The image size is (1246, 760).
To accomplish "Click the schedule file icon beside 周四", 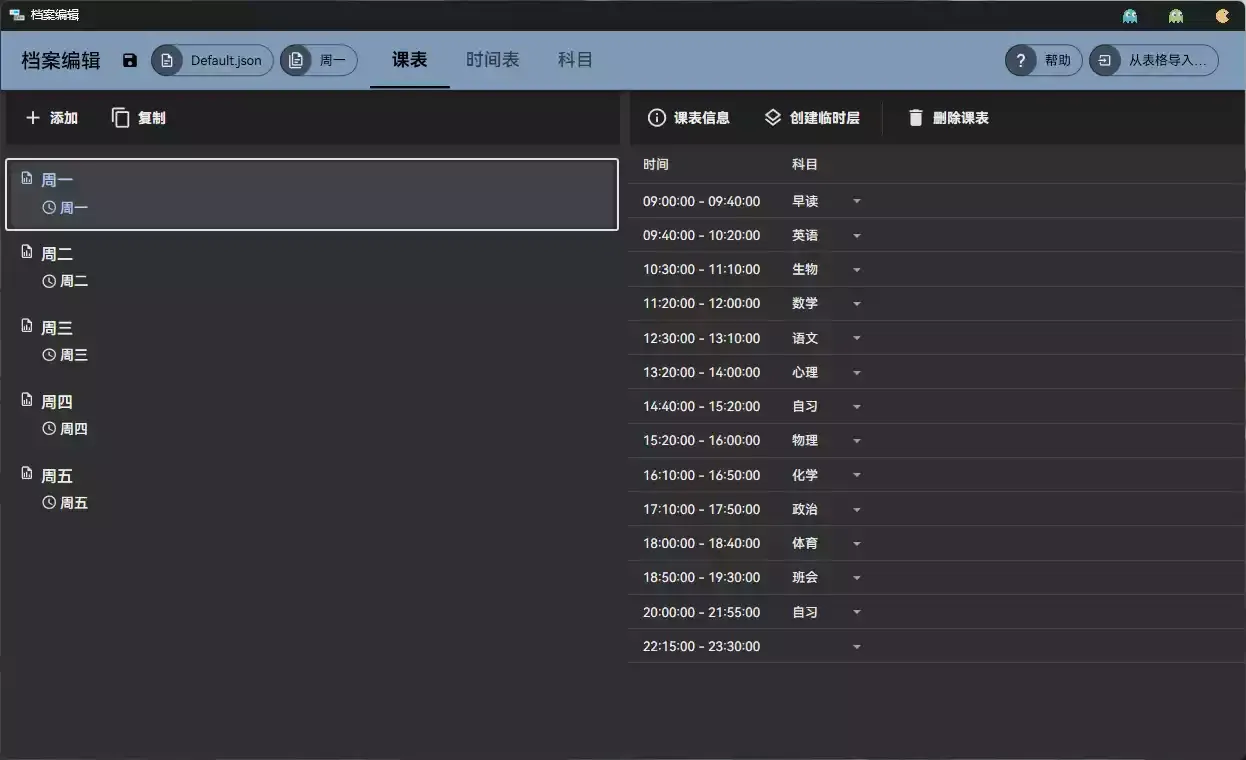I will pyautogui.click(x=27, y=400).
